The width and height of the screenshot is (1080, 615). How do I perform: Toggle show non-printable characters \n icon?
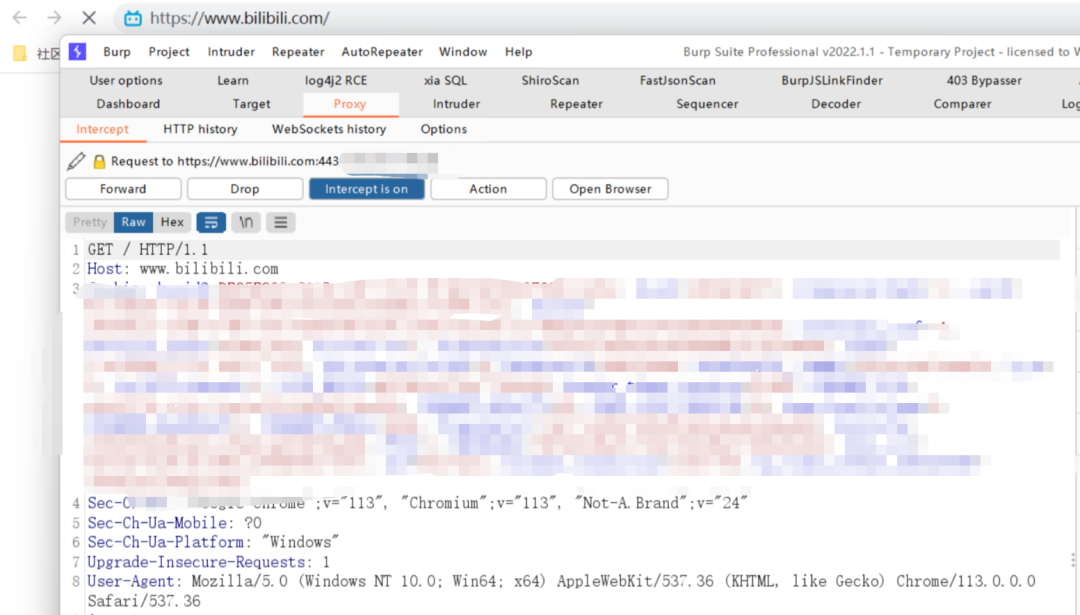coord(246,222)
